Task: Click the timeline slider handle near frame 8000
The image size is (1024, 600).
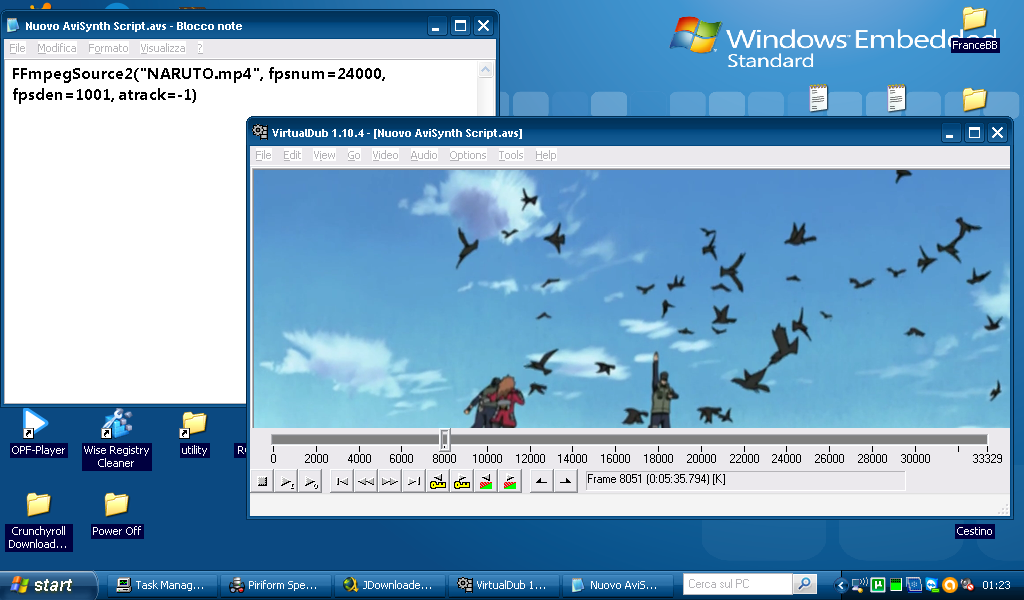Action: pos(445,440)
